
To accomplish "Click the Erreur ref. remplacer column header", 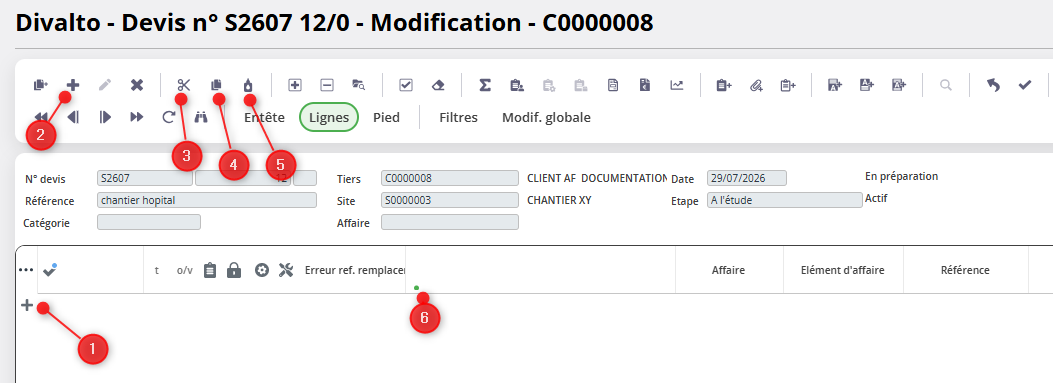I will tap(355, 270).
